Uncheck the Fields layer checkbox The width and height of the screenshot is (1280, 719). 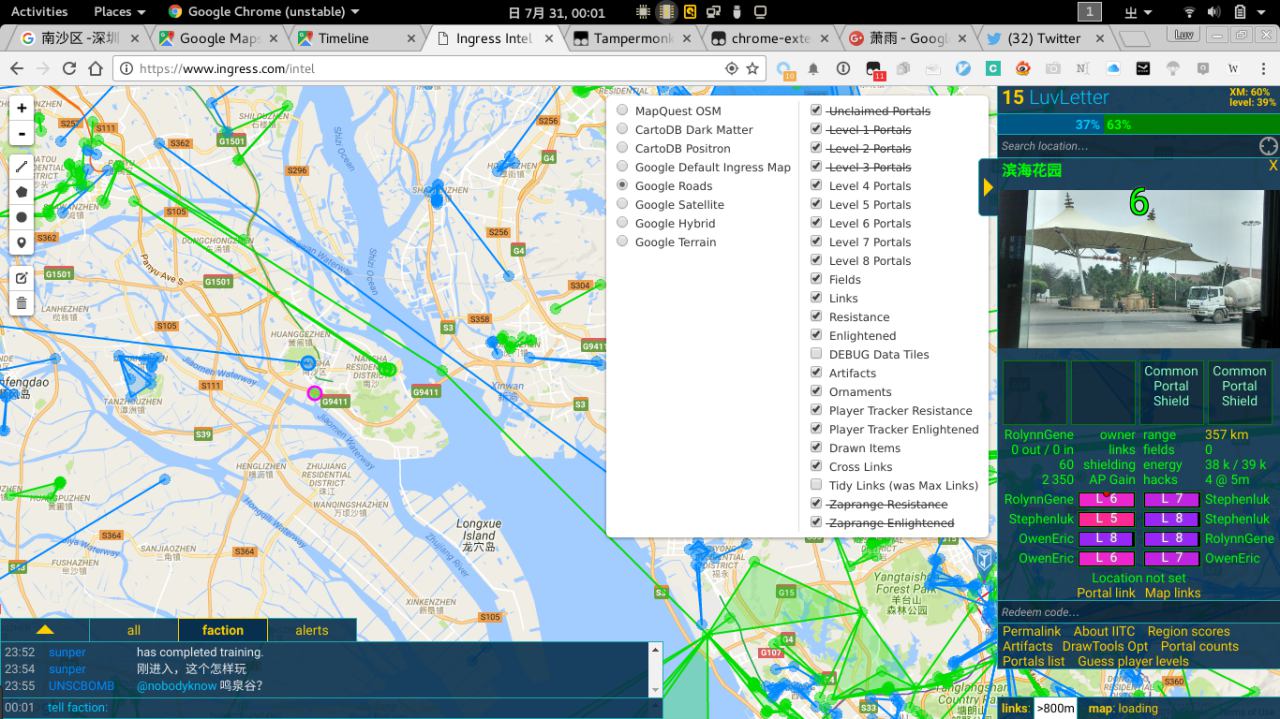pos(817,279)
